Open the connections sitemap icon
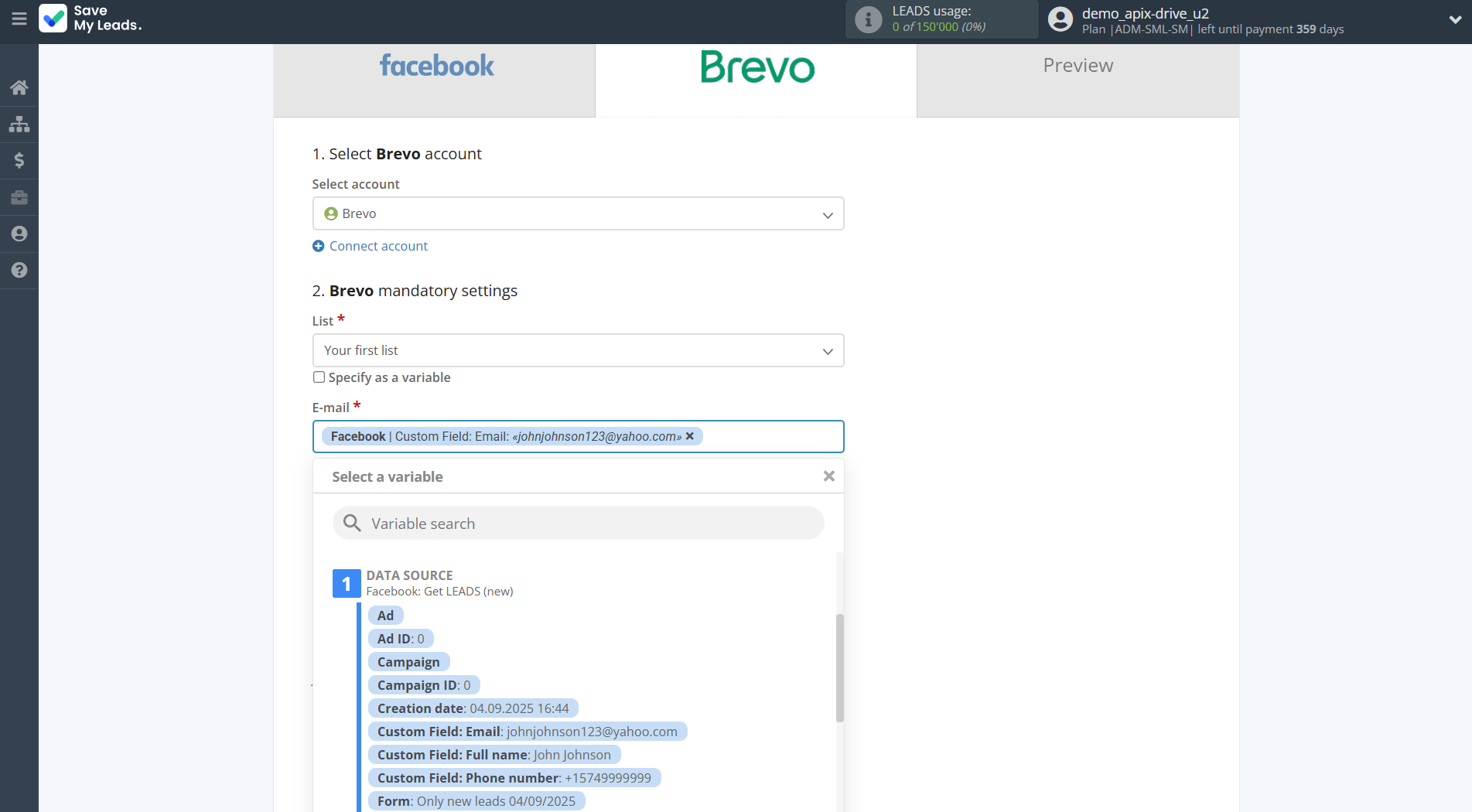The height and width of the screenshot is (812, 1472). click(x=19, y=124)
